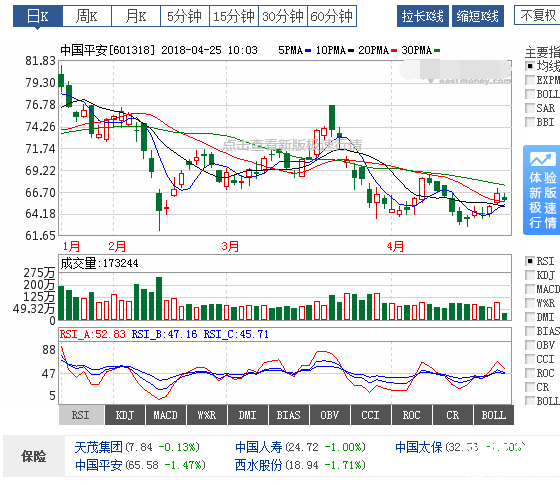The height and width of the screenshot is (485, 560).
Task: Open the 天茂集团 stock link
Action: click(99, 447)
